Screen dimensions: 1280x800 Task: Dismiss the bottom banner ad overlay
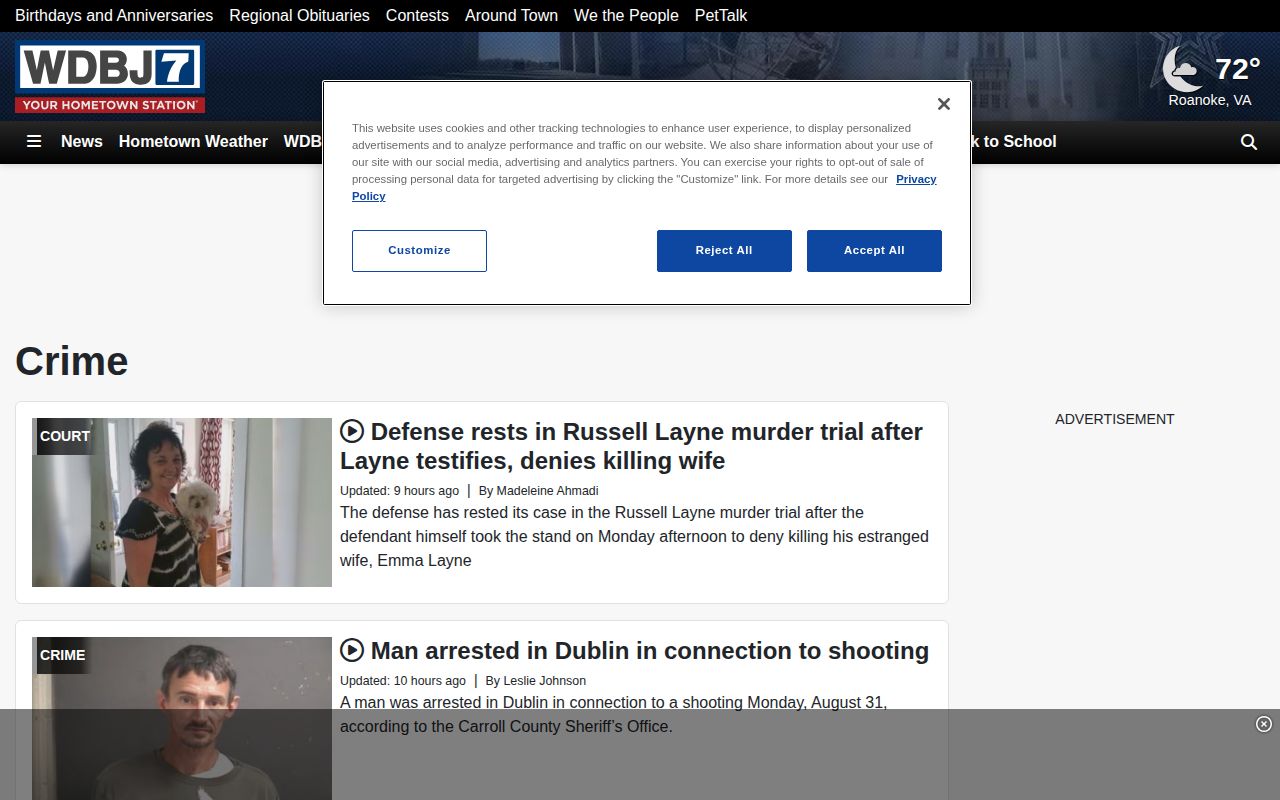coord(1263,724)
